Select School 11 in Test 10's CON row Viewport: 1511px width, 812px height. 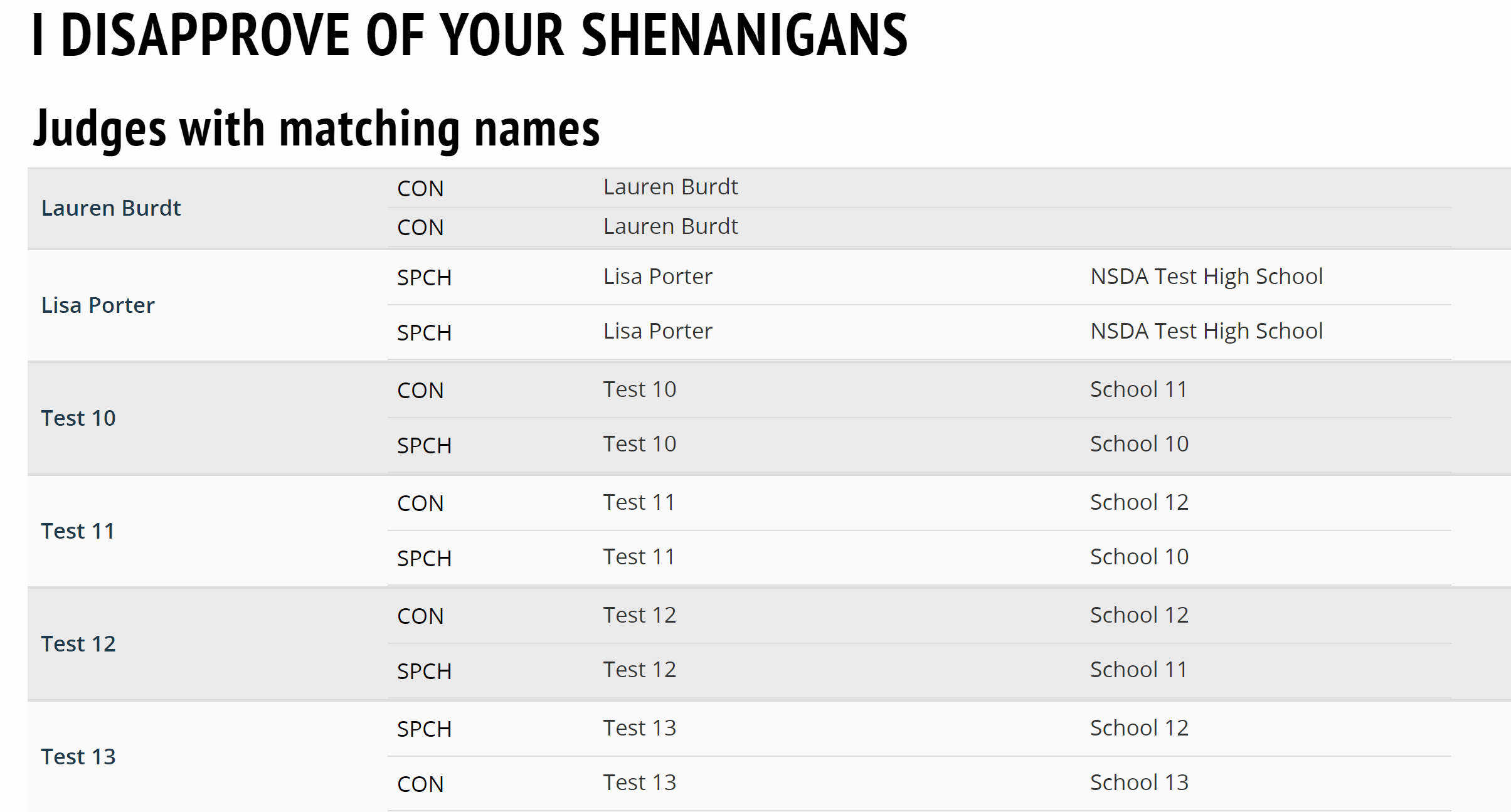pos(1138,389)
